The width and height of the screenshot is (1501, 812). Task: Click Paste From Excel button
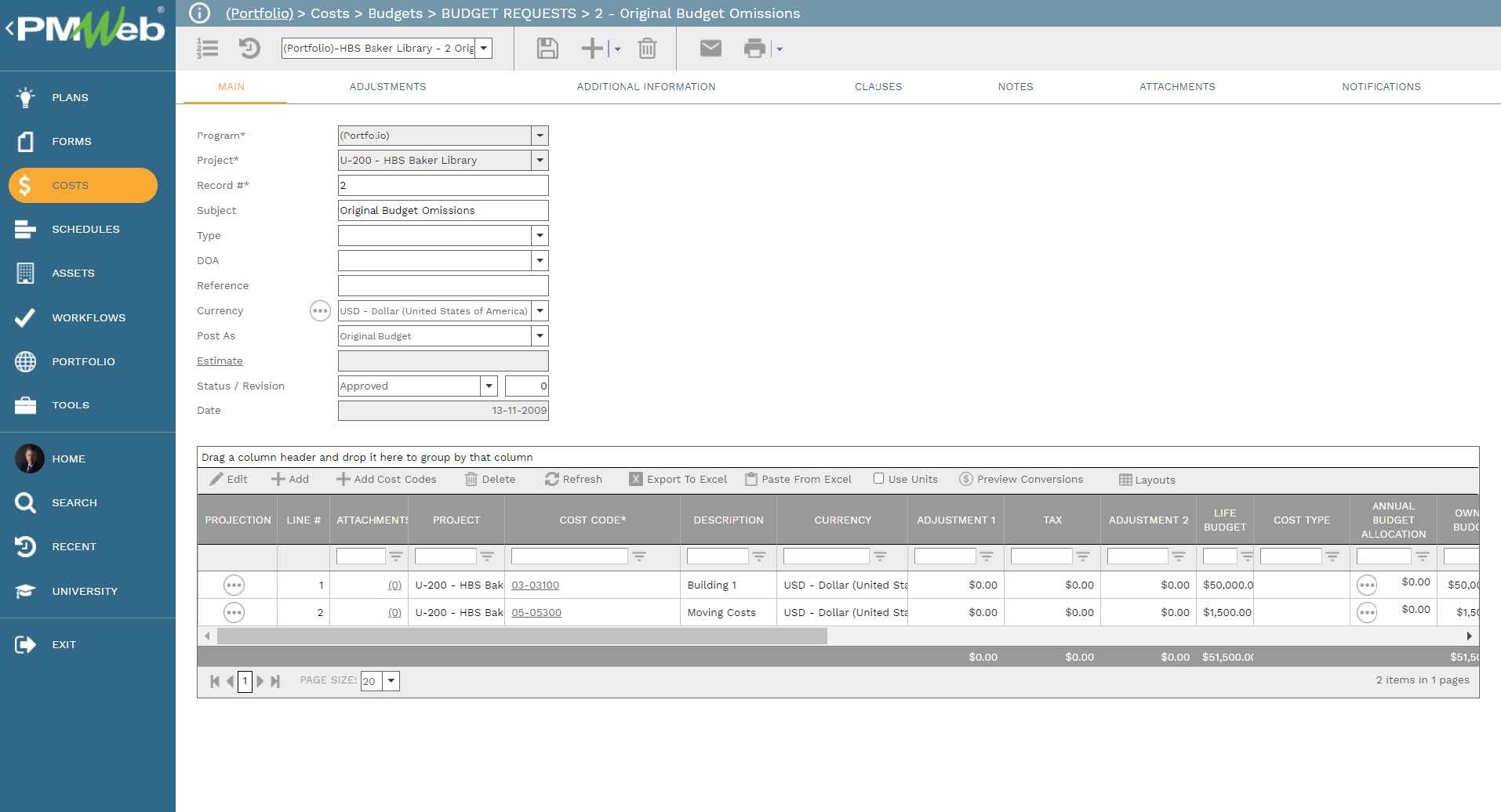[x=798, y=479]
